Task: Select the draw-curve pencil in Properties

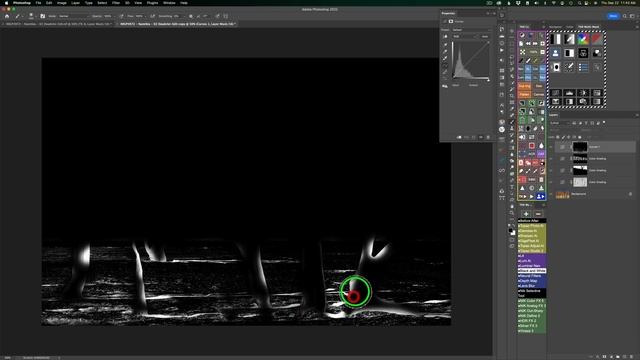Action: pyautogui.click(x=445, y=72)
